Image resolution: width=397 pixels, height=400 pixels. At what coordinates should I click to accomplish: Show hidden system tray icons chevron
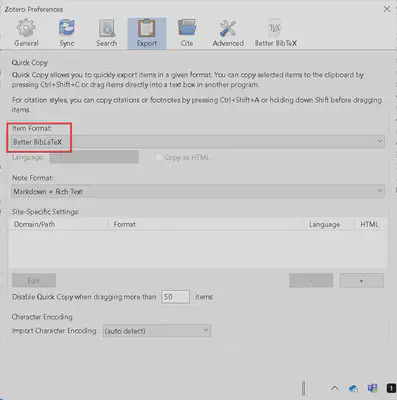coord(335,388)
